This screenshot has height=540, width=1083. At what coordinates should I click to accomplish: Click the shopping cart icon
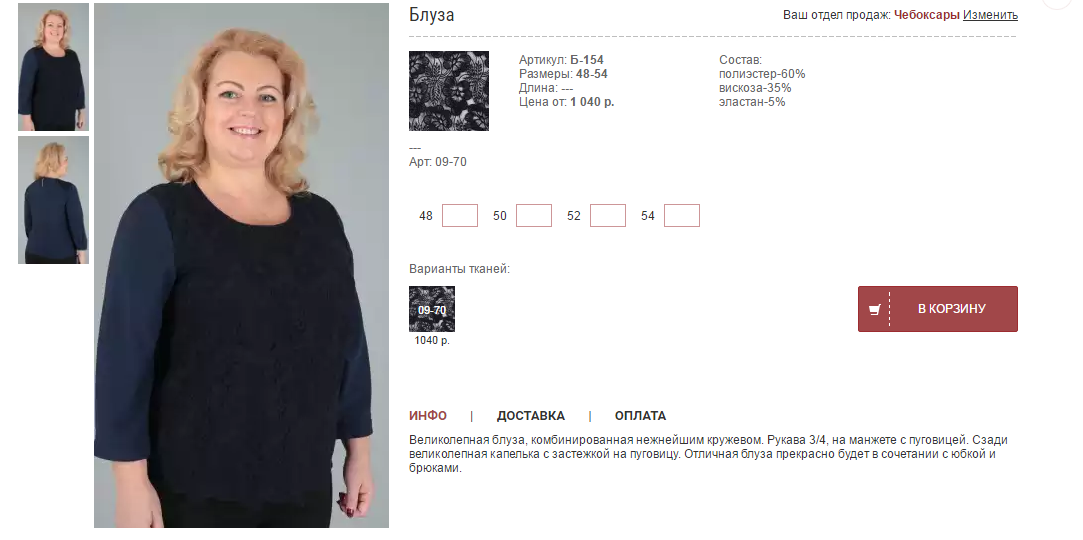pyautogui.click(x=874, y=310)
